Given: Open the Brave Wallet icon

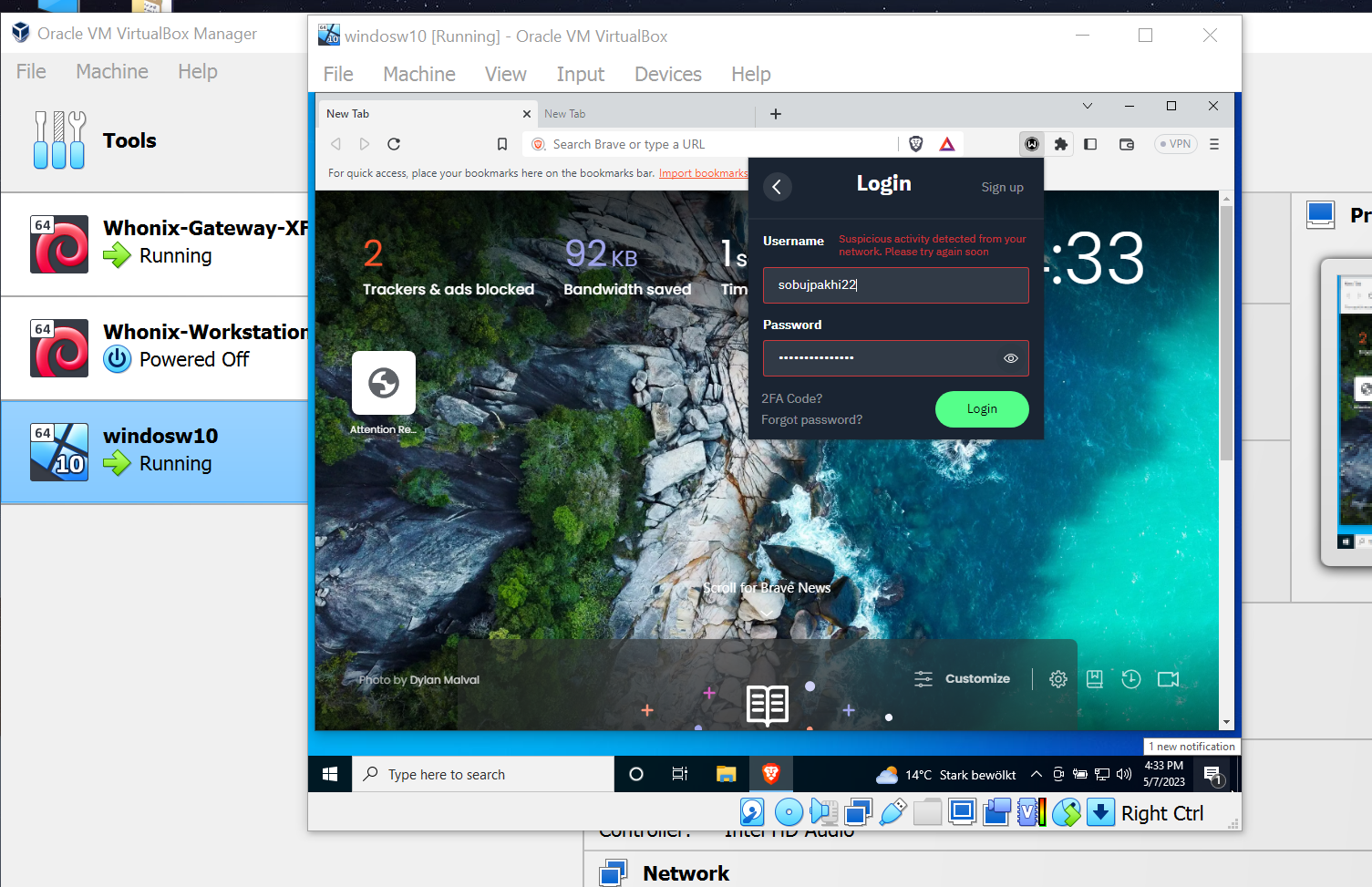Looking at the screenshot, I should 1127,144.
